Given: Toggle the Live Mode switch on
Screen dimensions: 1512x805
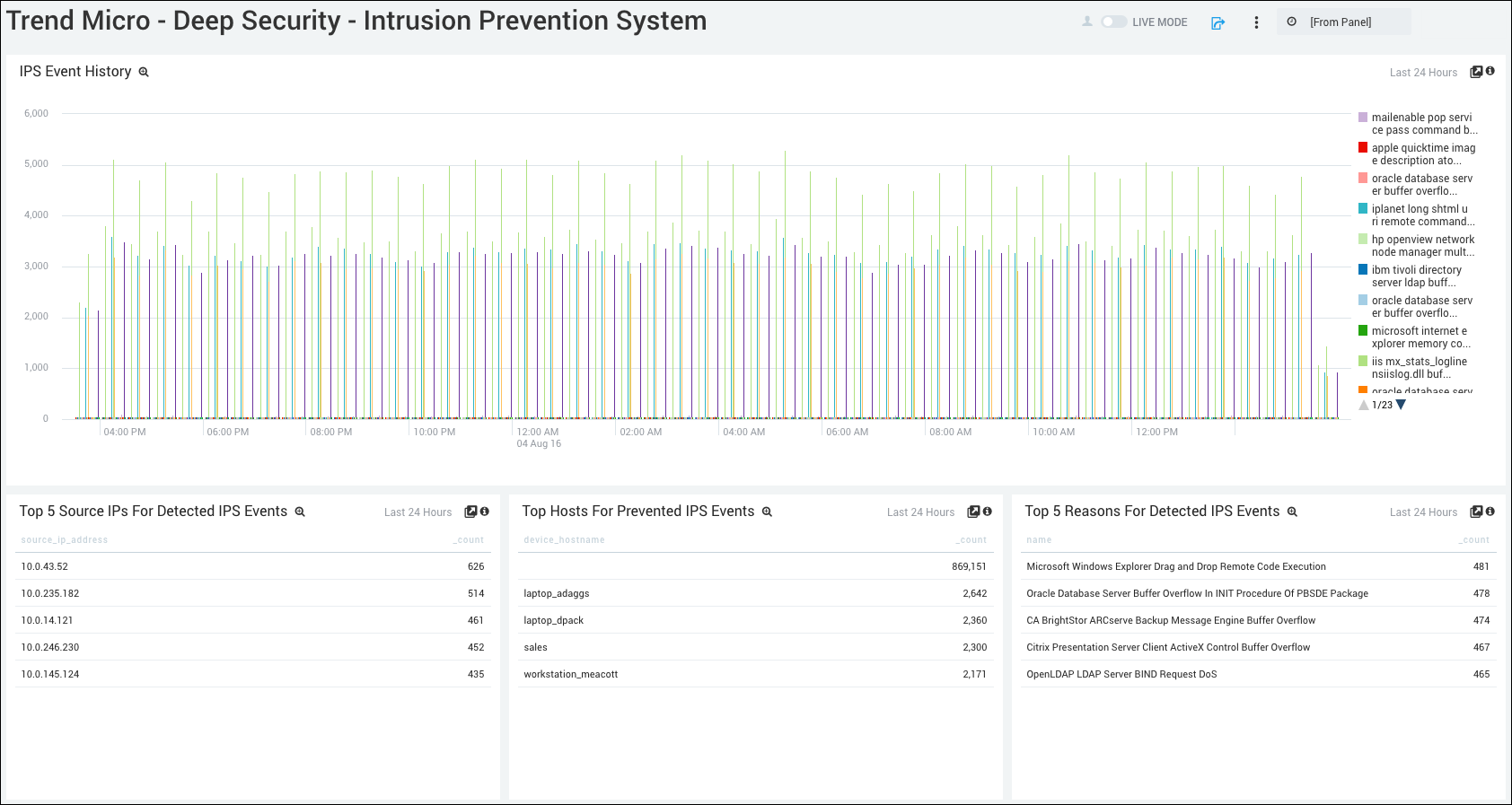Looking at the screenshot, I should [x=1113, y=22].
